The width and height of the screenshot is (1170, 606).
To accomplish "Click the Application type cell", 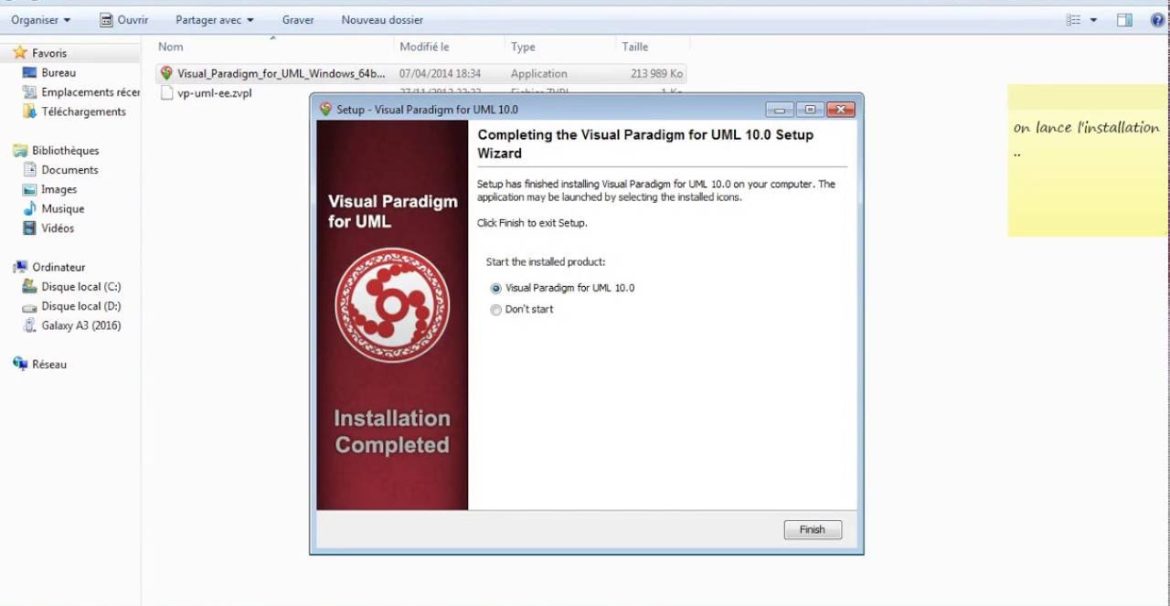I will pos(539,74).
